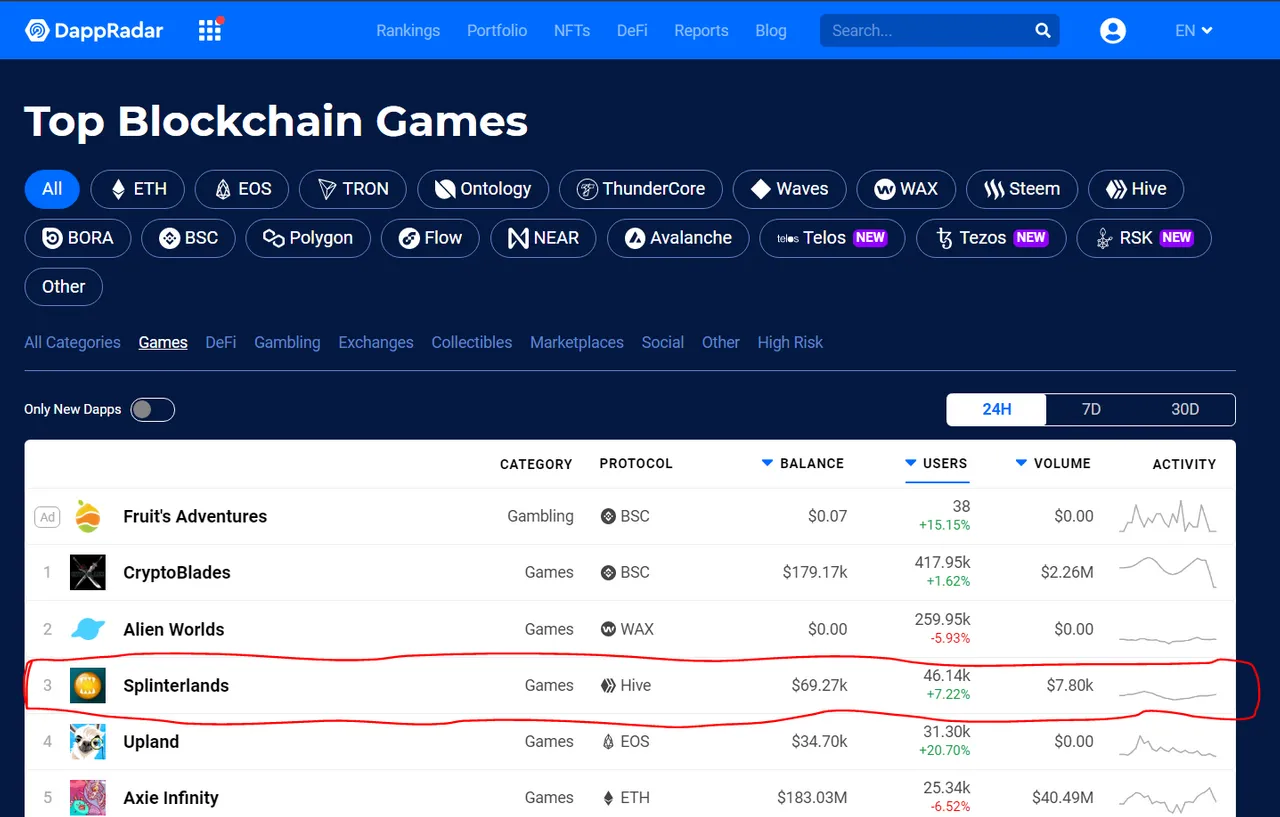Image resolution: width=1280 pixels, height=817 pixels.
Task: Click the WAX protocol icon in Alien Worlds row
Action: point(608,629)
